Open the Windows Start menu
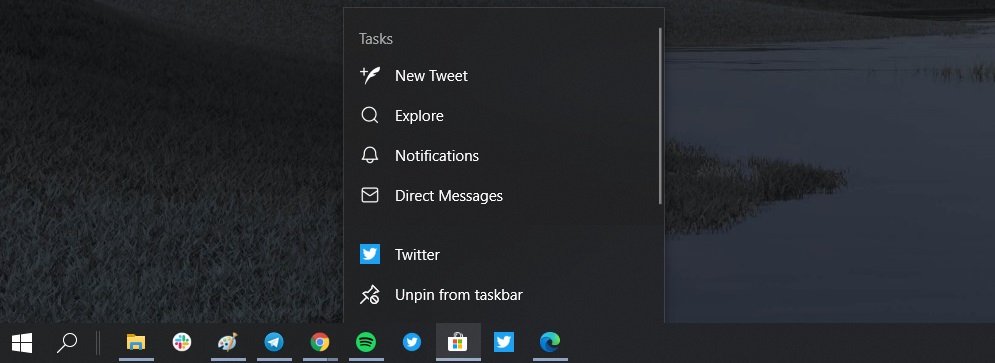This screenshot has width=995, height=363. coord(22,343)
